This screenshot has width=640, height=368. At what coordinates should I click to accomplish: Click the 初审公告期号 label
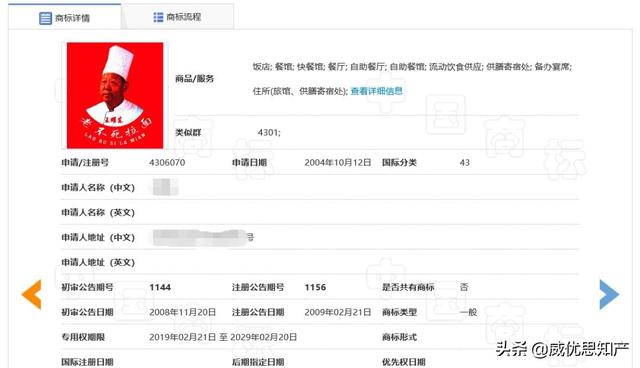[87, 287]
